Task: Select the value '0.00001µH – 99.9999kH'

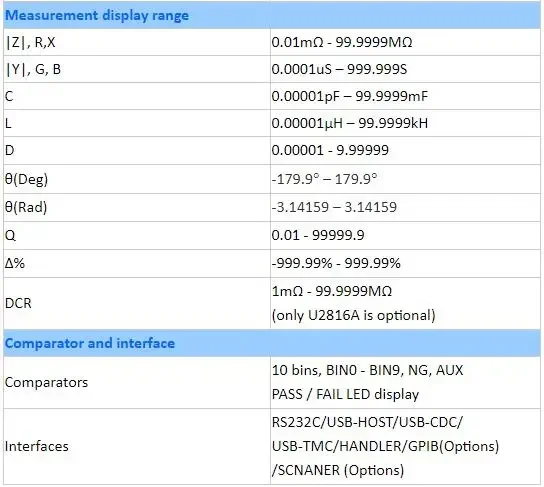Action: tap(350, 123)
